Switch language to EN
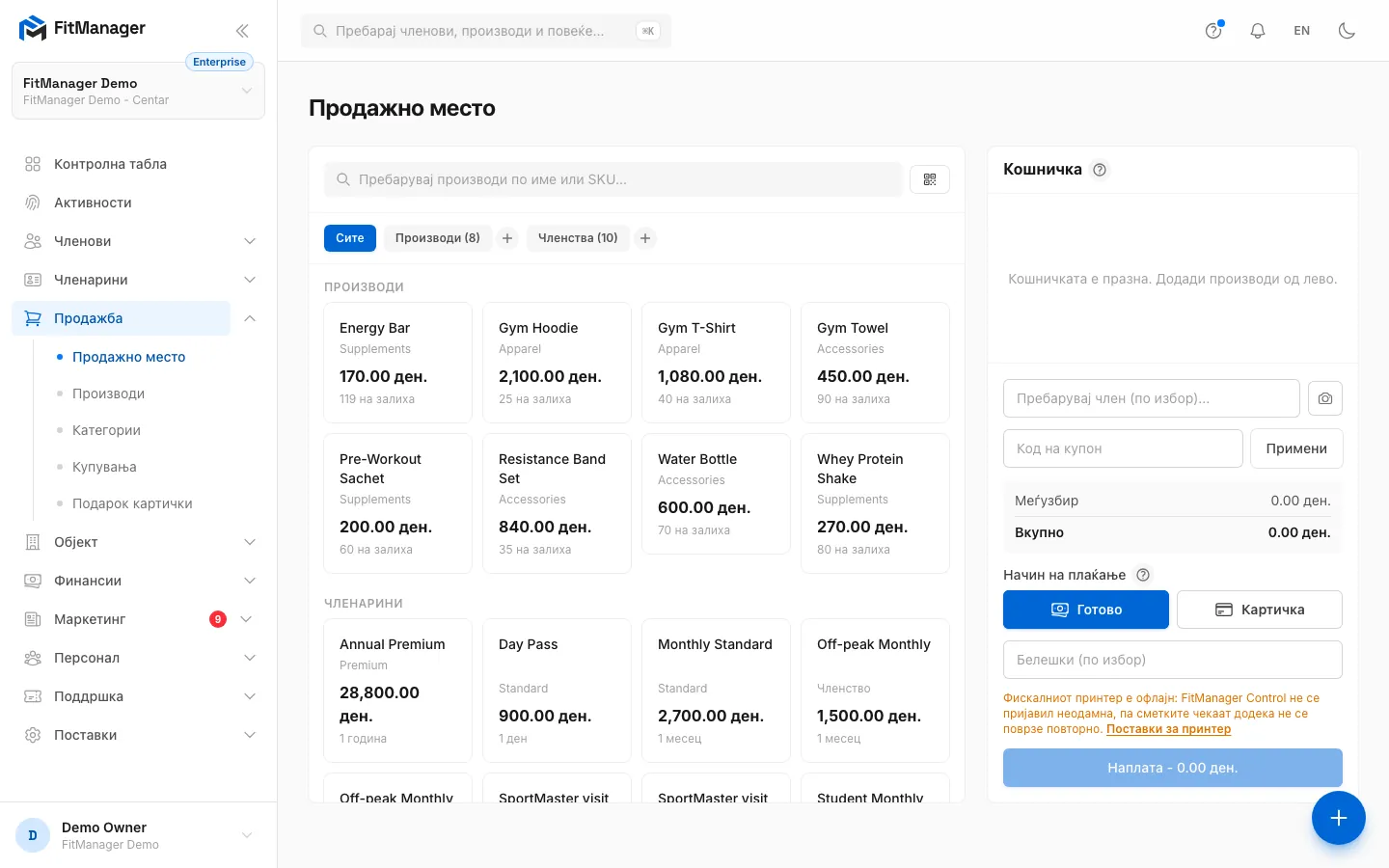Image resolution: width=1389 pixels, height=868 pixels. coord(1302,31)
